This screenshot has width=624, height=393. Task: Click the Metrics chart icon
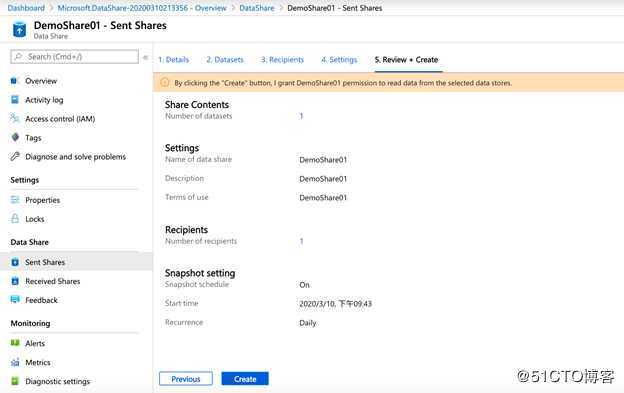coord(15,362)
